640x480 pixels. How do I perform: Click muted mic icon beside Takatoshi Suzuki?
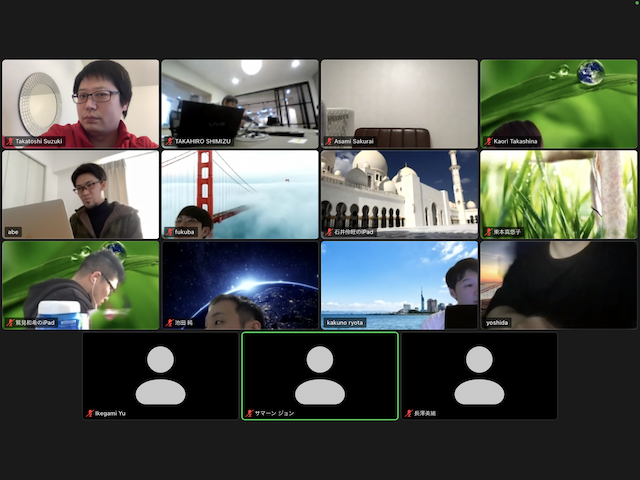click(9, 142)
